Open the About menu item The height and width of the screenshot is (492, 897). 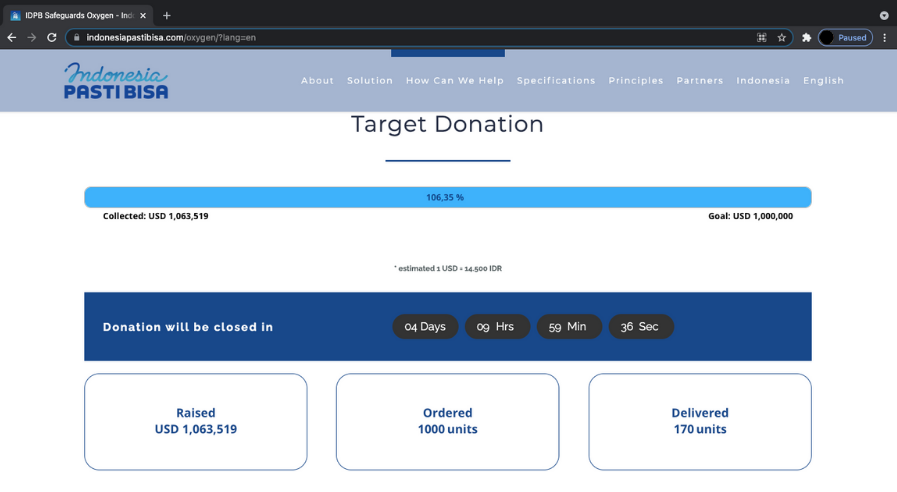pyautogui.click(x=318, y=81)
